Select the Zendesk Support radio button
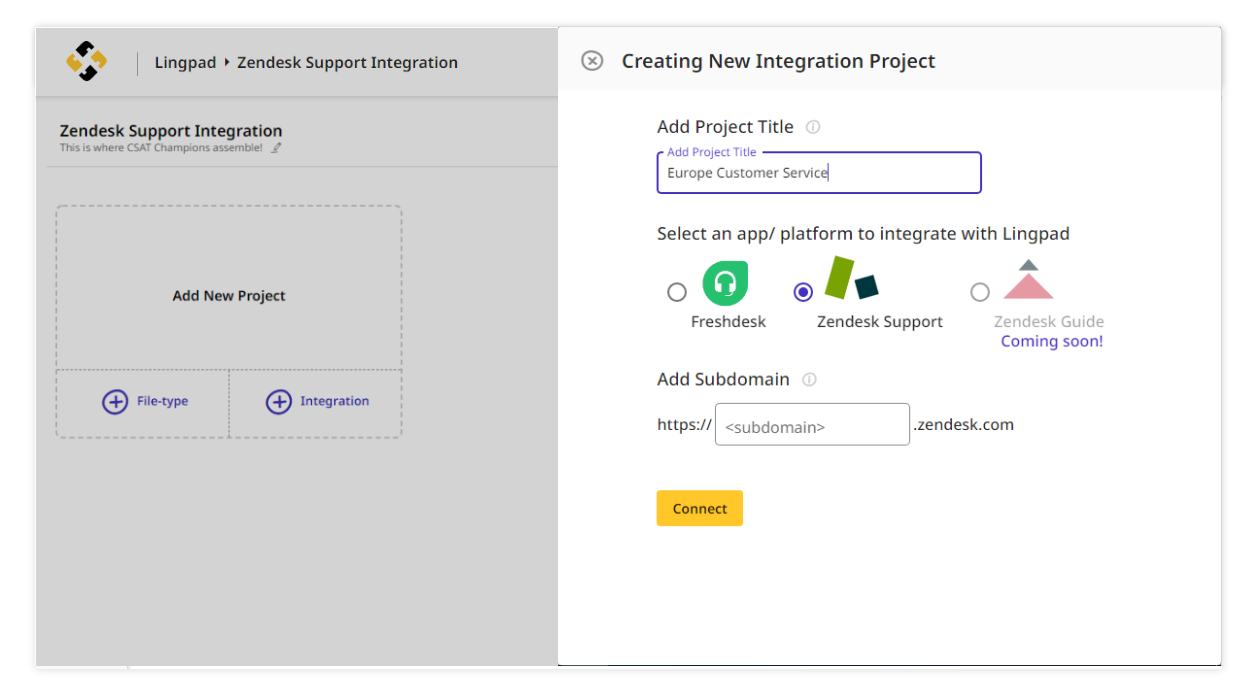 pyautogui.click(x=803, y=292)
